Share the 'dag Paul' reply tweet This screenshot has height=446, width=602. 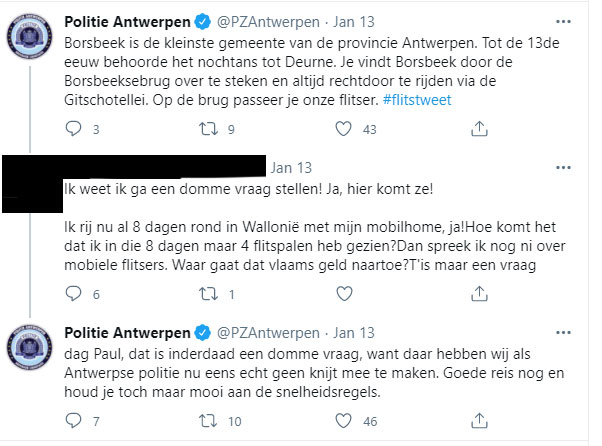479,421
